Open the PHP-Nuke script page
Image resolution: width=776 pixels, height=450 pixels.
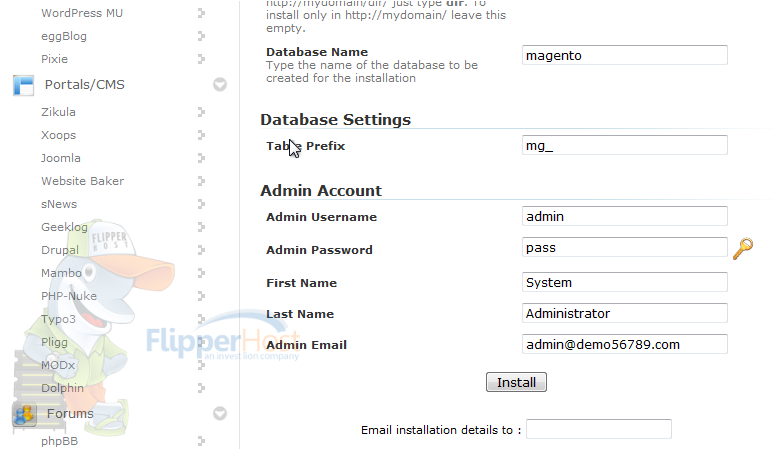69,296
